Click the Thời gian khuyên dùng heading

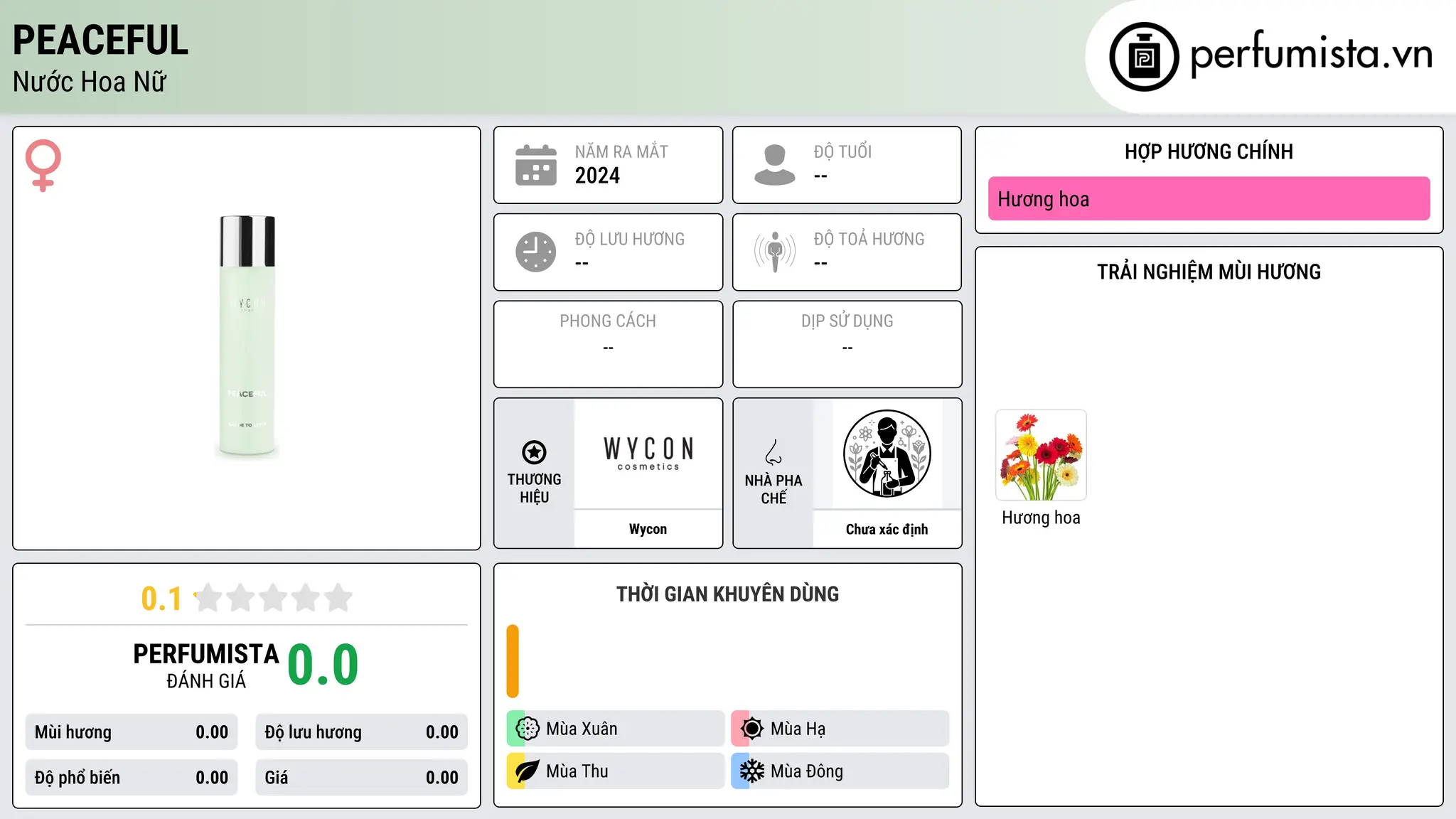point(727,594)
